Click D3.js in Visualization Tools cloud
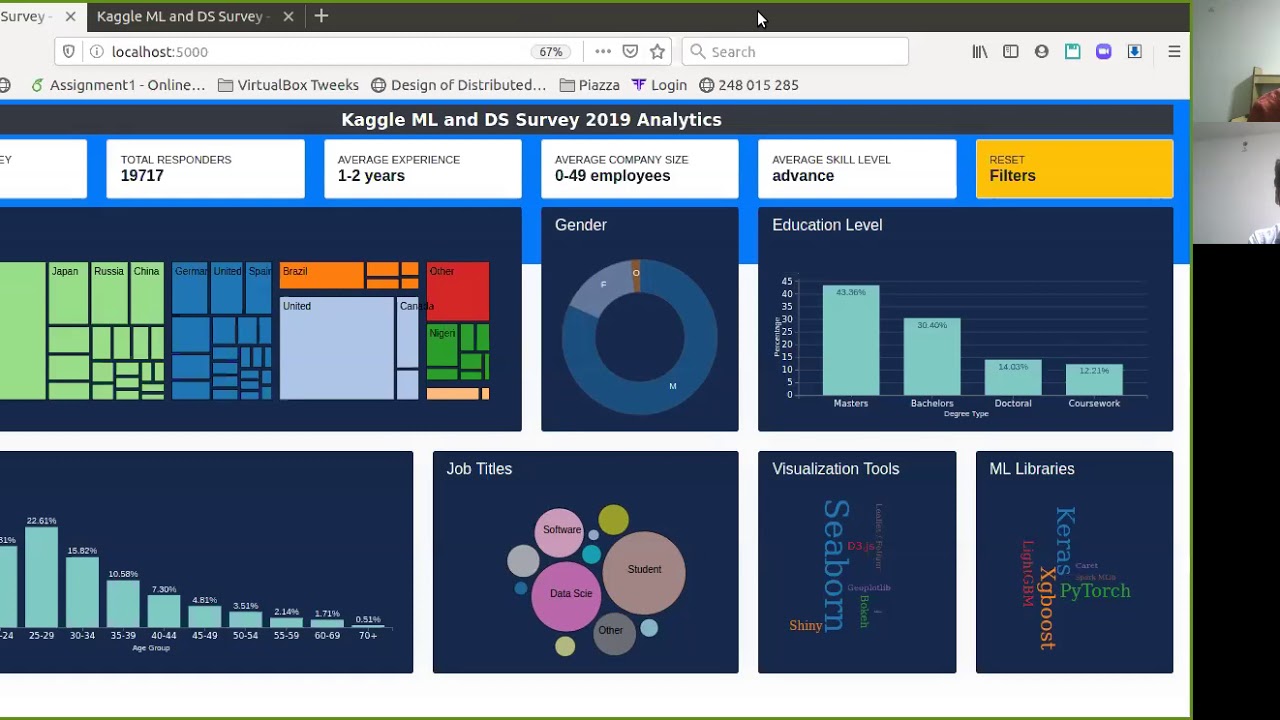Viewport: 1280px width, 720px height. click(x=861, y=547)
